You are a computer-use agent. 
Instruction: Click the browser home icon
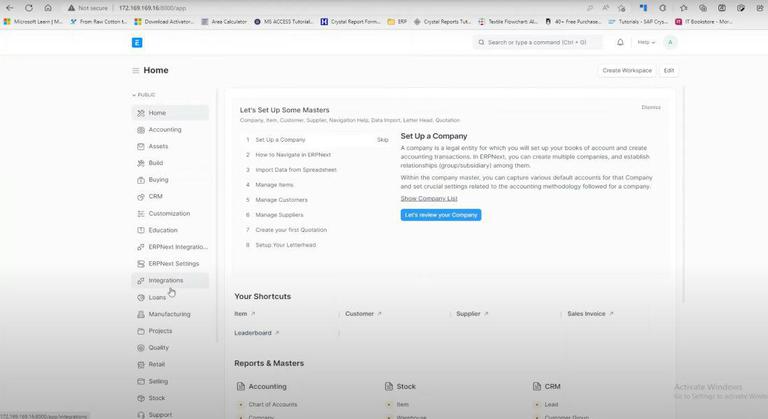48,8
